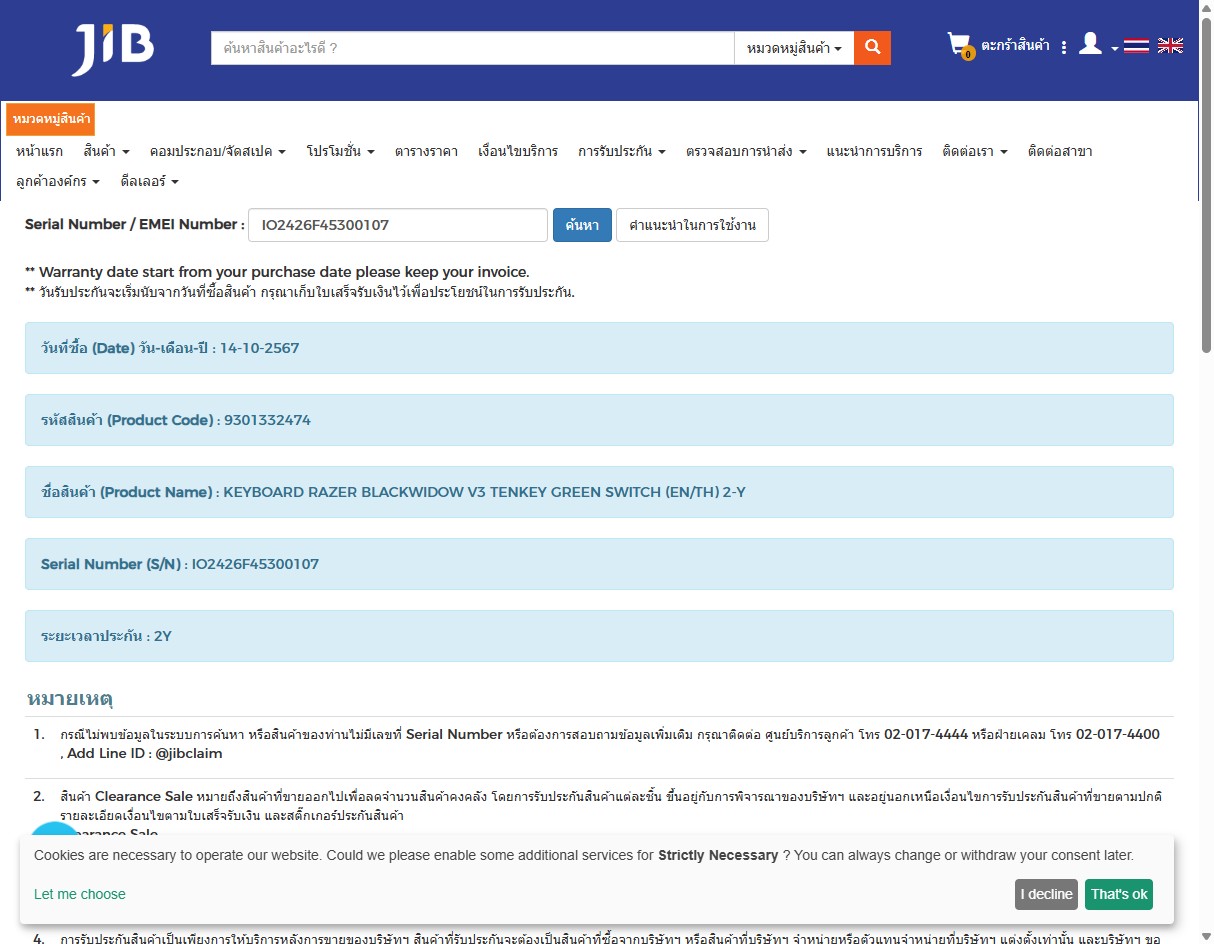Click the Serial Number / EMEI Number label

point(135,225)
